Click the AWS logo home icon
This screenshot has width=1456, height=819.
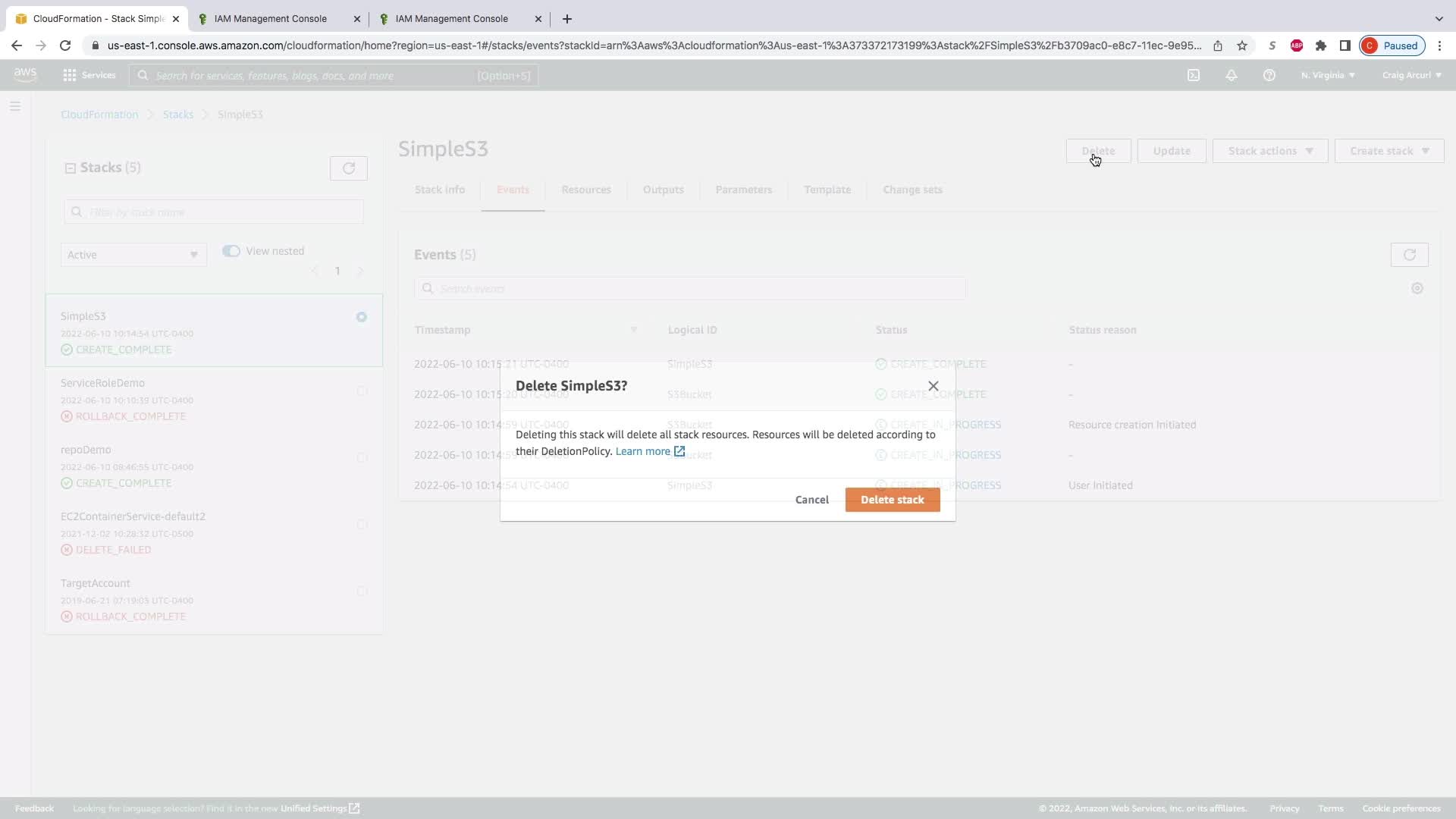pos(25,74)
